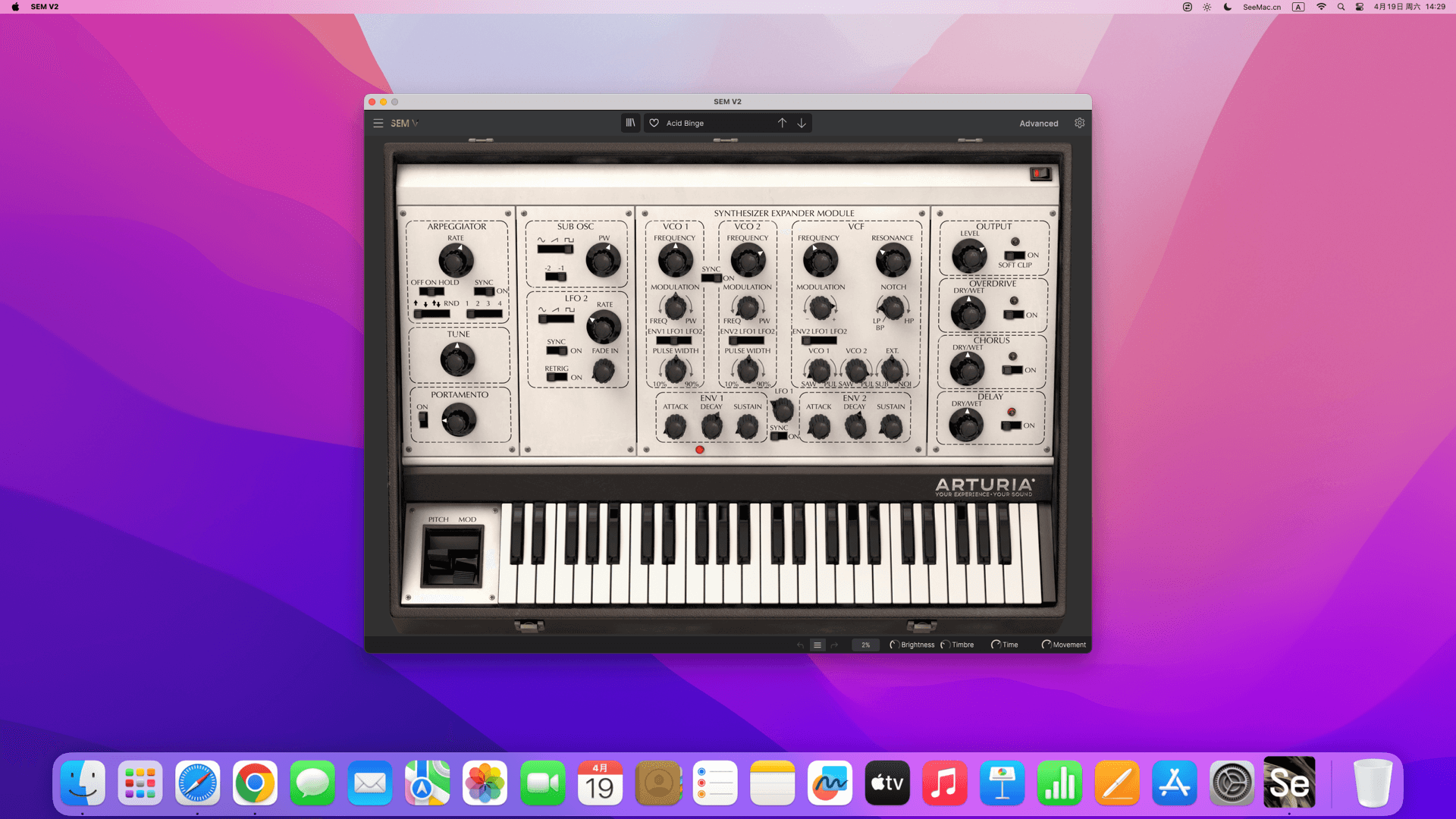The width and height of the screenshot is (1456, 819).
Task: Adjust VCO 1 ENV1/LFO1/LFO2 mod source slider
Action: point(673,340)
